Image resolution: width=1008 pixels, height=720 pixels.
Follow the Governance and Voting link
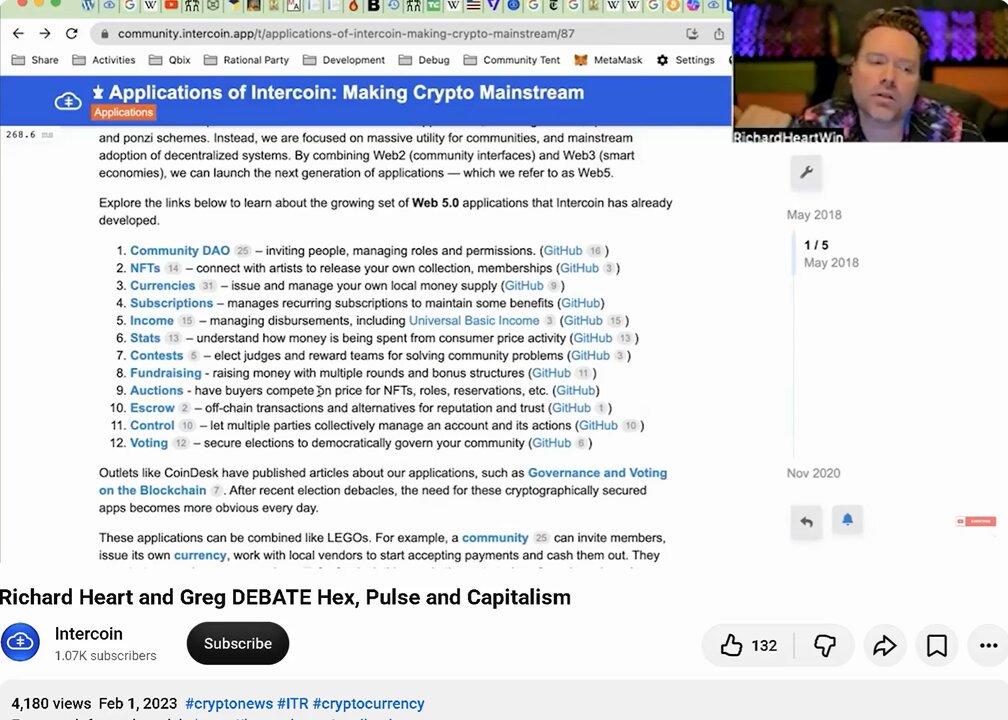(383, 482)
